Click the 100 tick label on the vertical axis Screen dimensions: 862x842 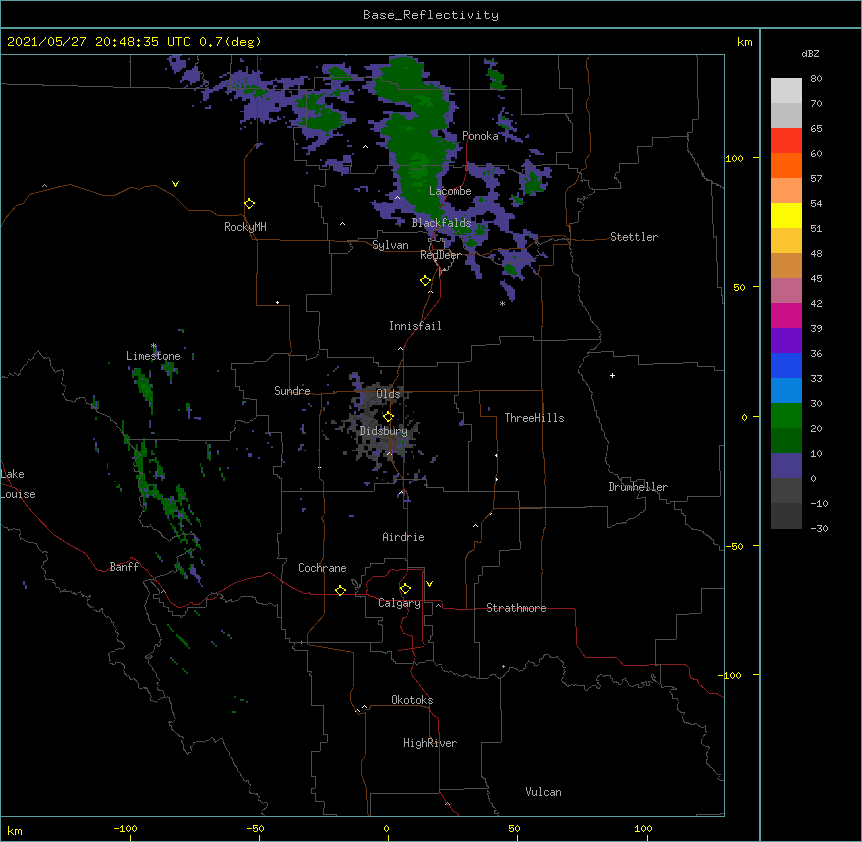[x=734, y=158]
